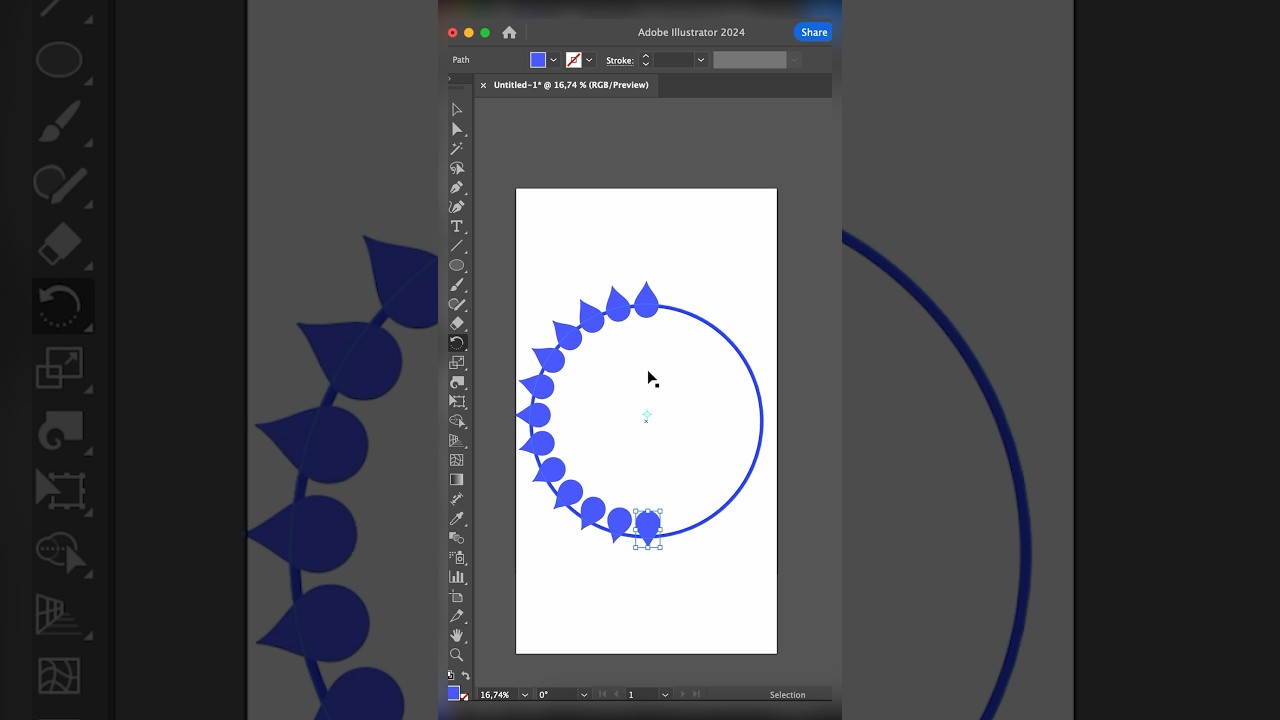Select the Gradient tool
Screen dimensions: 1280x720
click(x=457, y=479)
